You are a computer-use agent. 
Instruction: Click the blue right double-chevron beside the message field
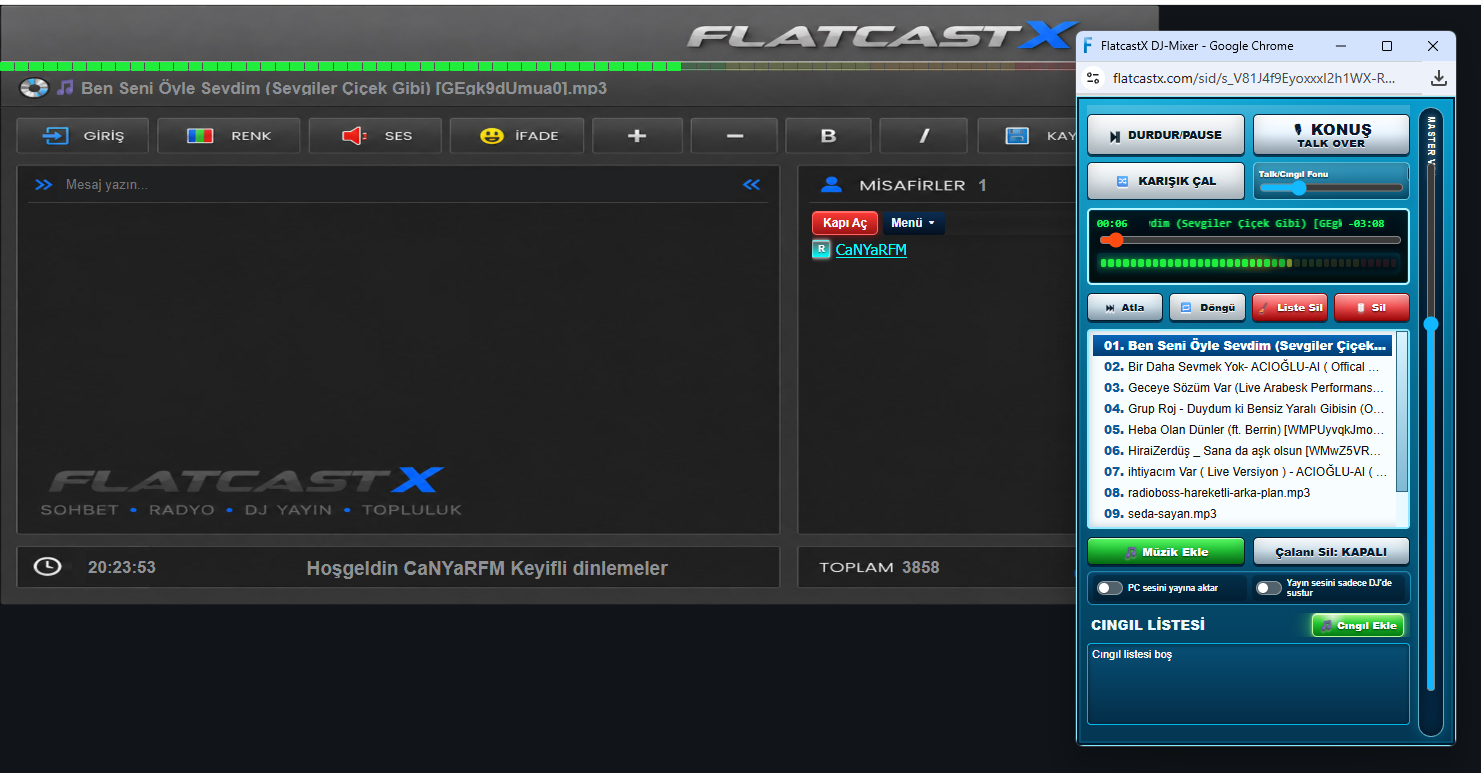click(x=43, y=184)
